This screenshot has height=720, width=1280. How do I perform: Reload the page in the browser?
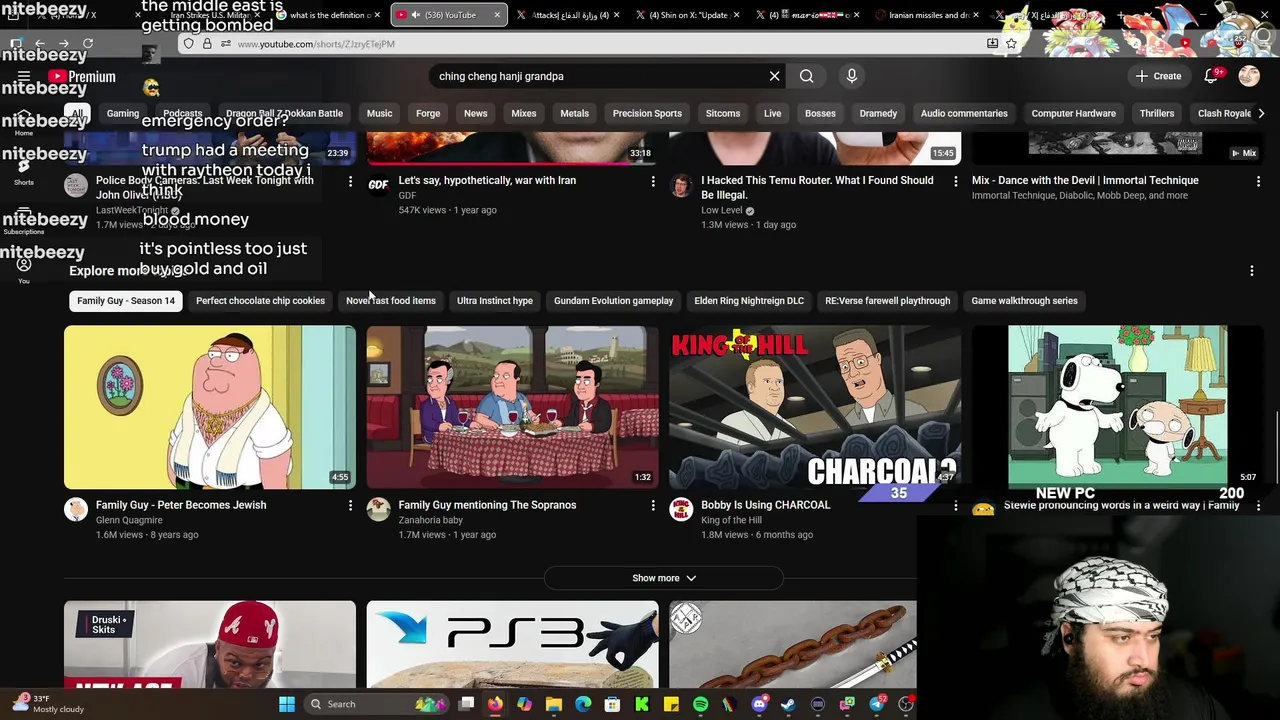click(x=88, y=44)
